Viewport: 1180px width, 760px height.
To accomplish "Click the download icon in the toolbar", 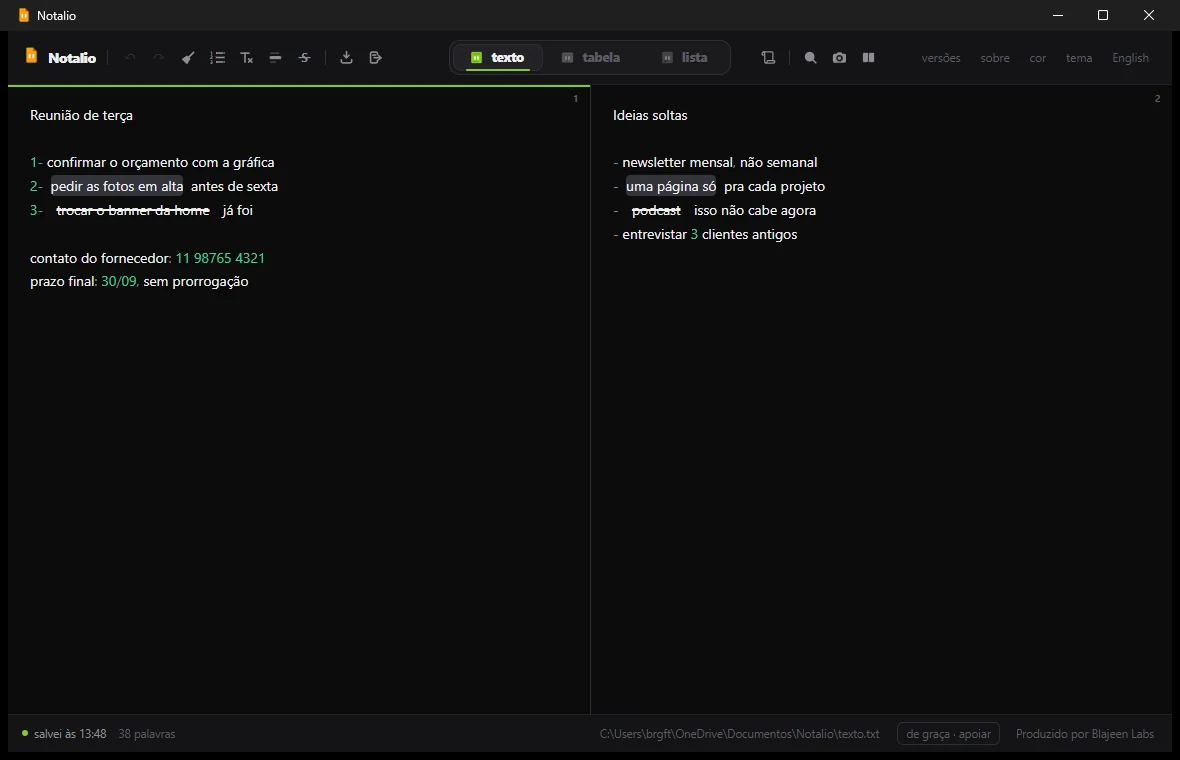I will click(x=346, y=58).
